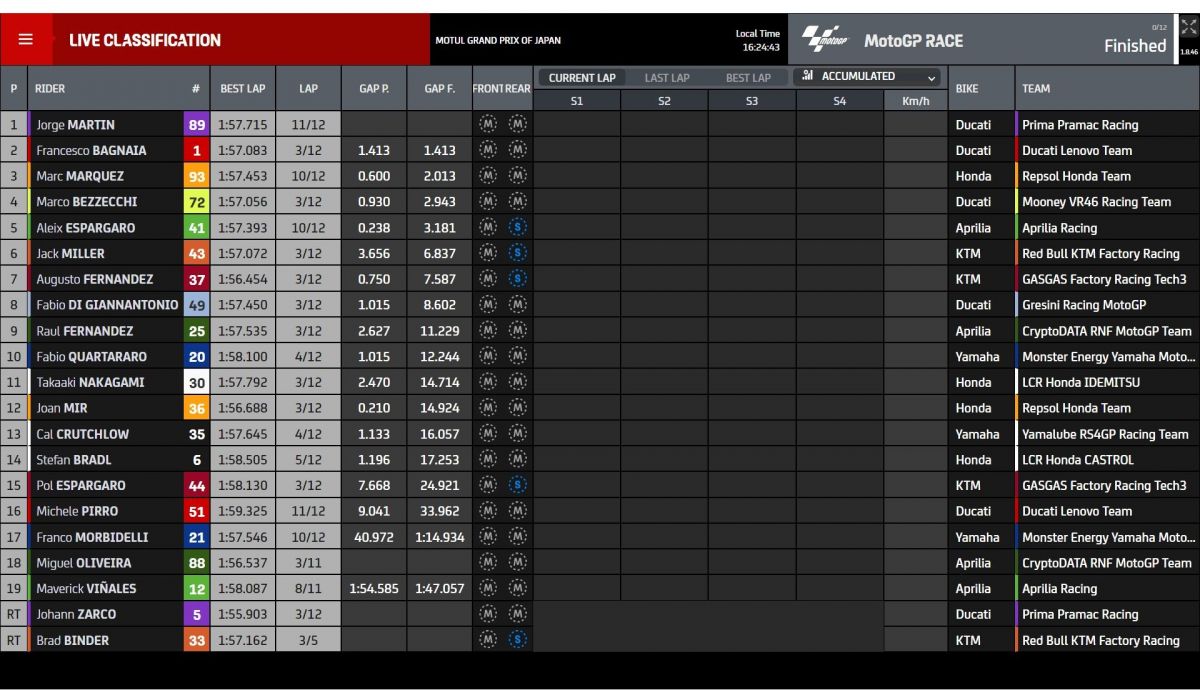Click the GAP F. column header
The image size is (1200, 690).
[440, 88]
